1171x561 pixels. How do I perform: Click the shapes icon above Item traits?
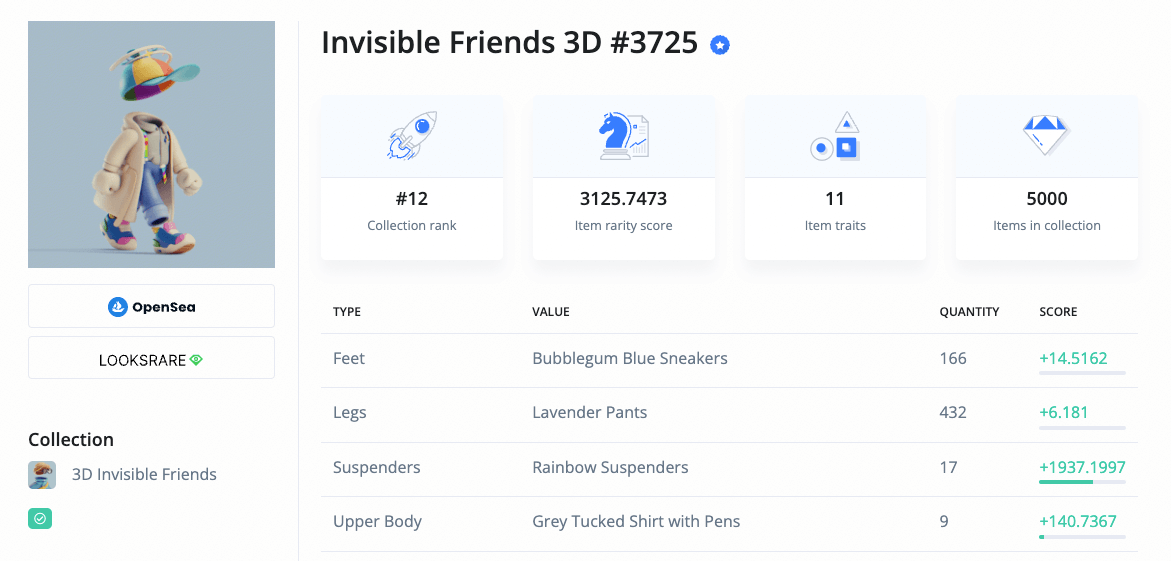click(836, 136)
